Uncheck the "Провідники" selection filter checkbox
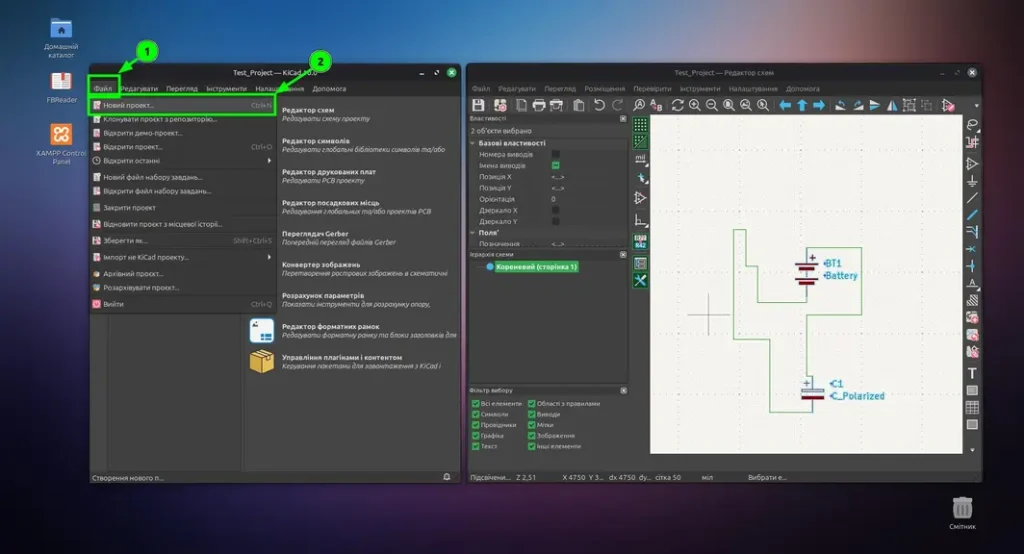This screenshot has width=1024, height=554. pos(476,425)
